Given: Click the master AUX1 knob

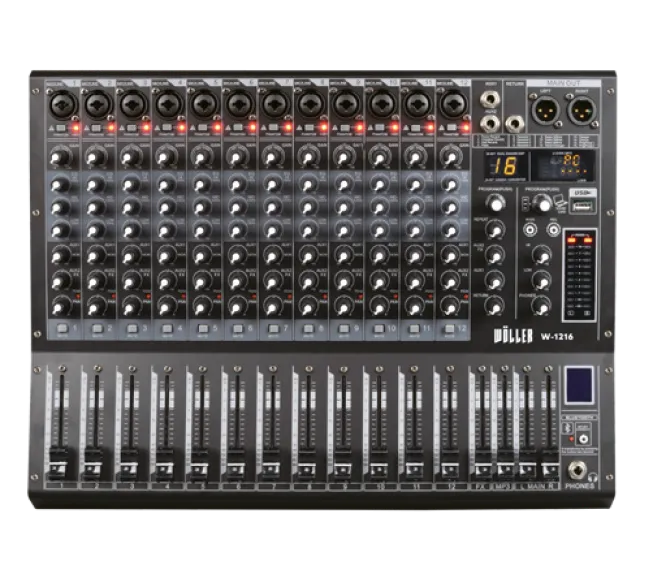Looking at the screenshot, I should 495,281.
